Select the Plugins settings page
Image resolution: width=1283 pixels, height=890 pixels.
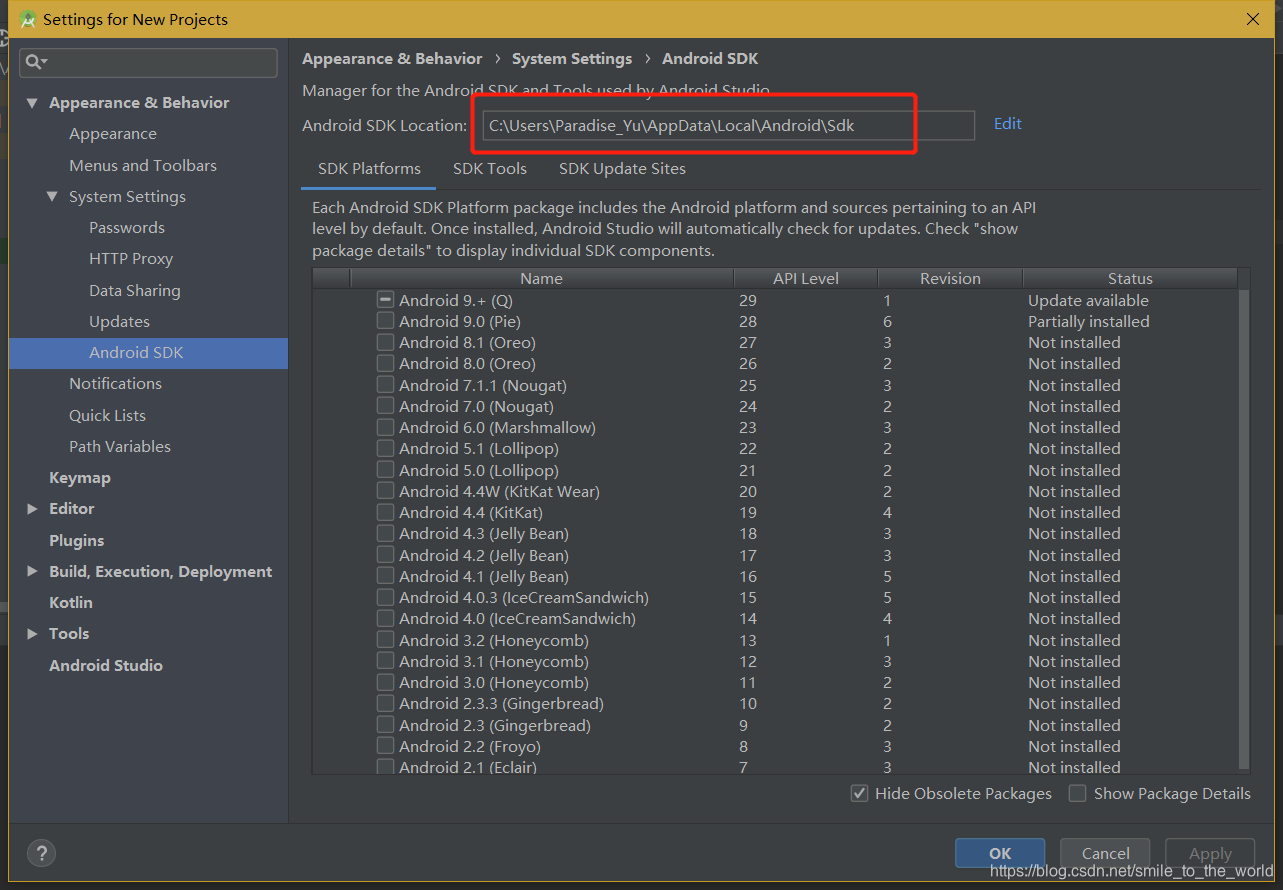pyautogui.click(x=77, y=540)
